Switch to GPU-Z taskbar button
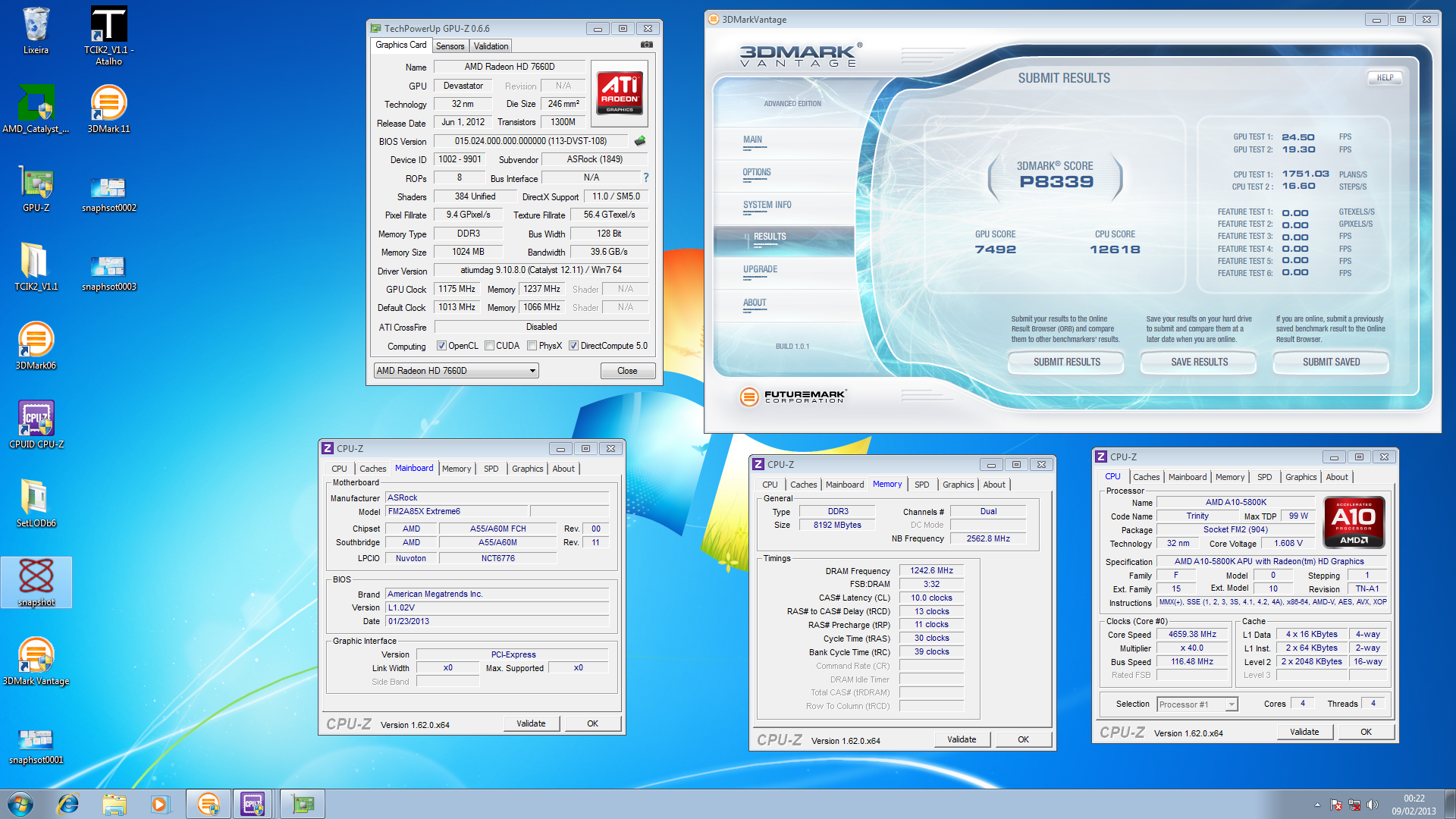The width and height of the screenshot is (1456, 819). click(x=303, y=804)
